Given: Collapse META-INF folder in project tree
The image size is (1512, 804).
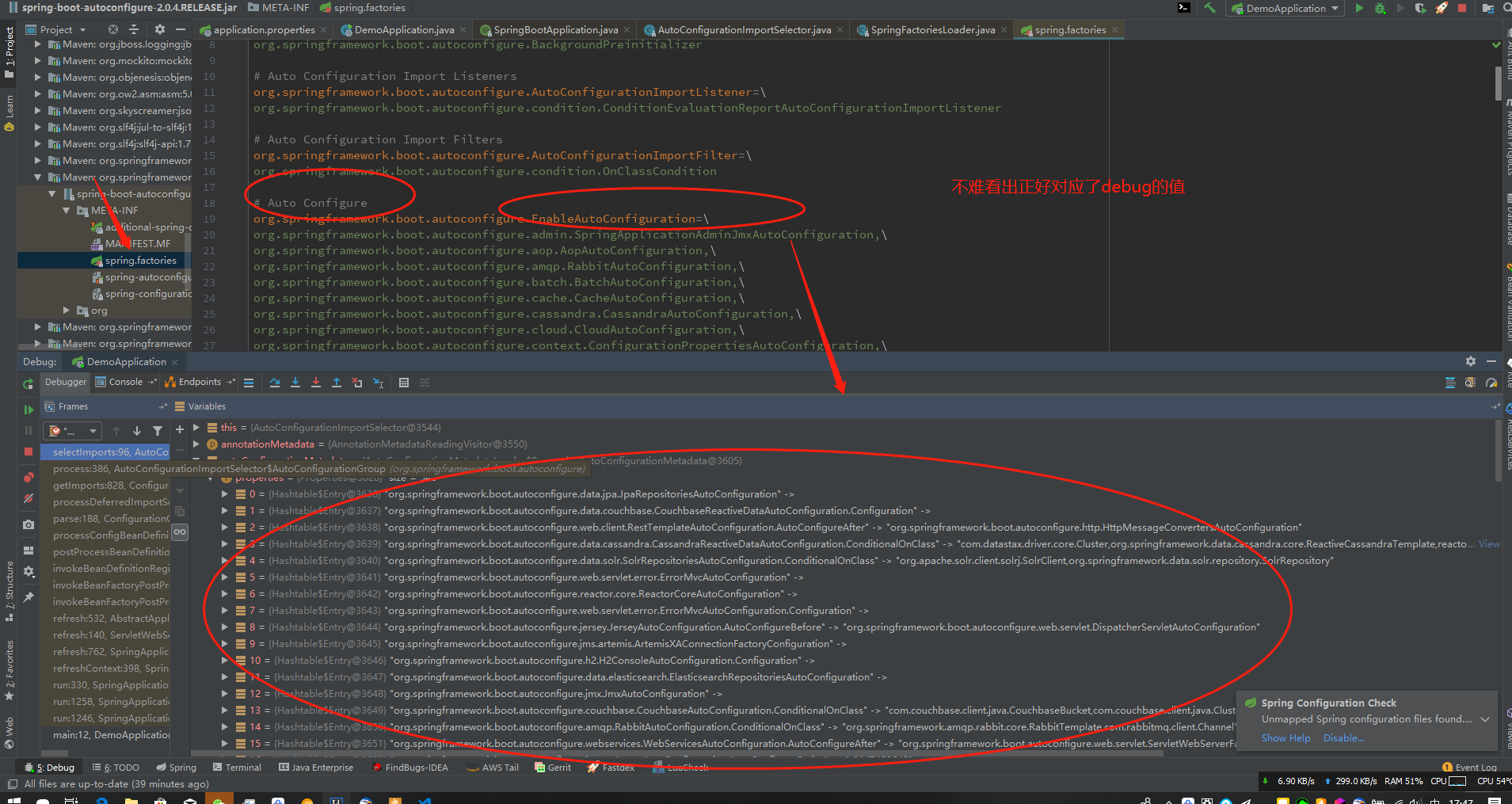Looking at the screenshot, I should click(x=67, y=211).
